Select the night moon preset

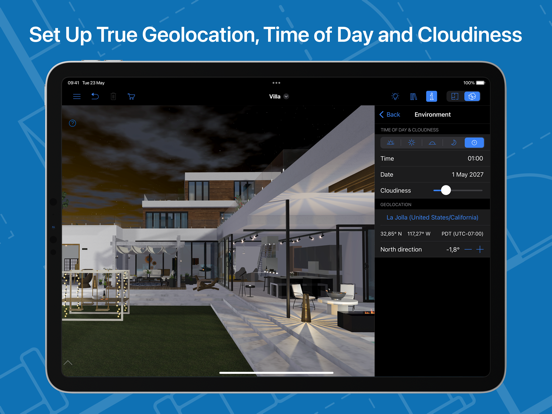(x=453, y=143)
